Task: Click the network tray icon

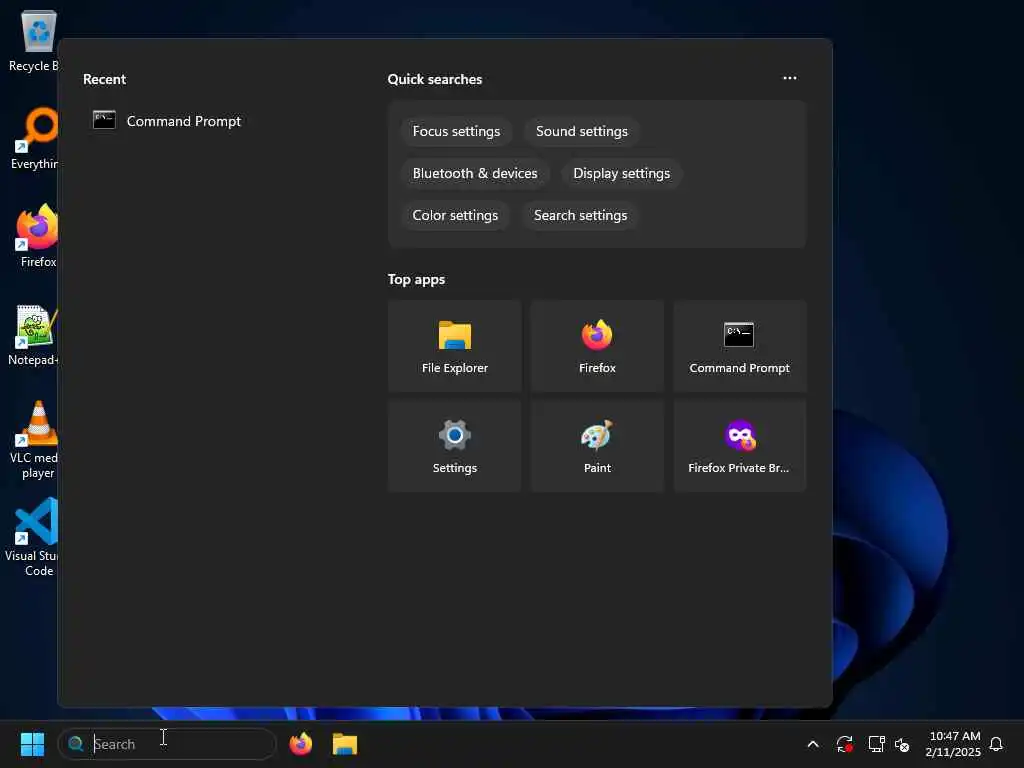Action: click(x=876, y=744)
